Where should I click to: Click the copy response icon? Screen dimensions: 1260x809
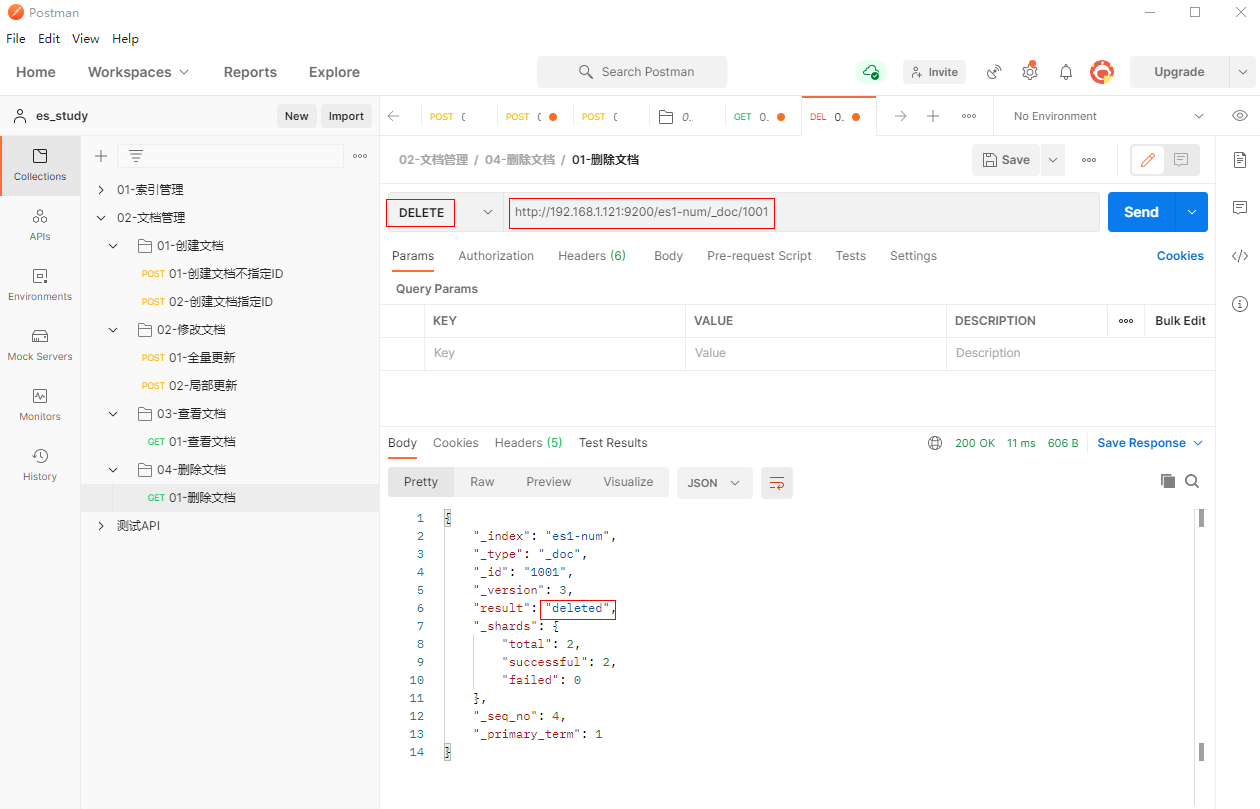pos(1167,481)
